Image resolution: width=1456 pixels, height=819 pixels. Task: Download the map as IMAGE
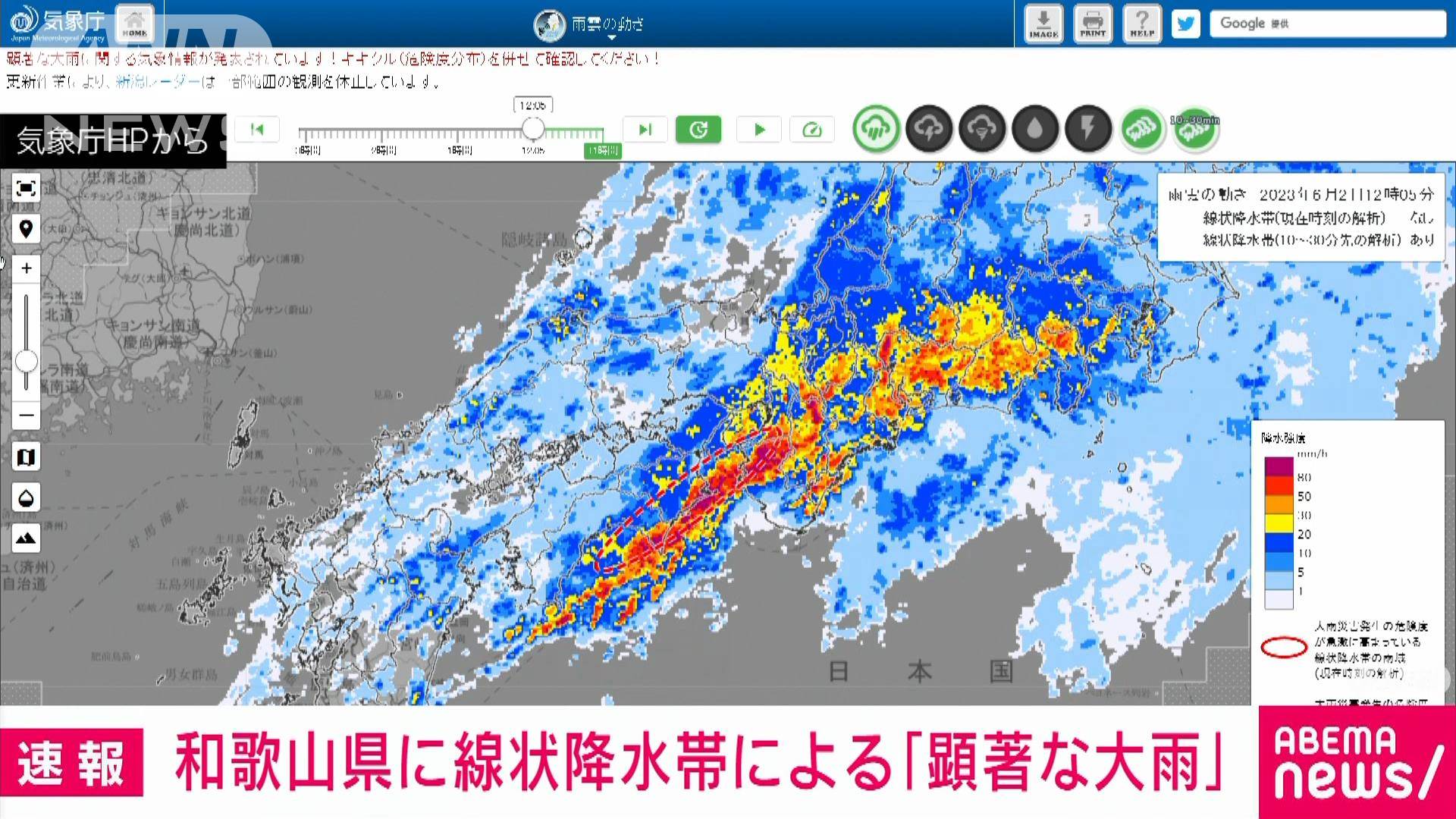[x=1043, y=24]
